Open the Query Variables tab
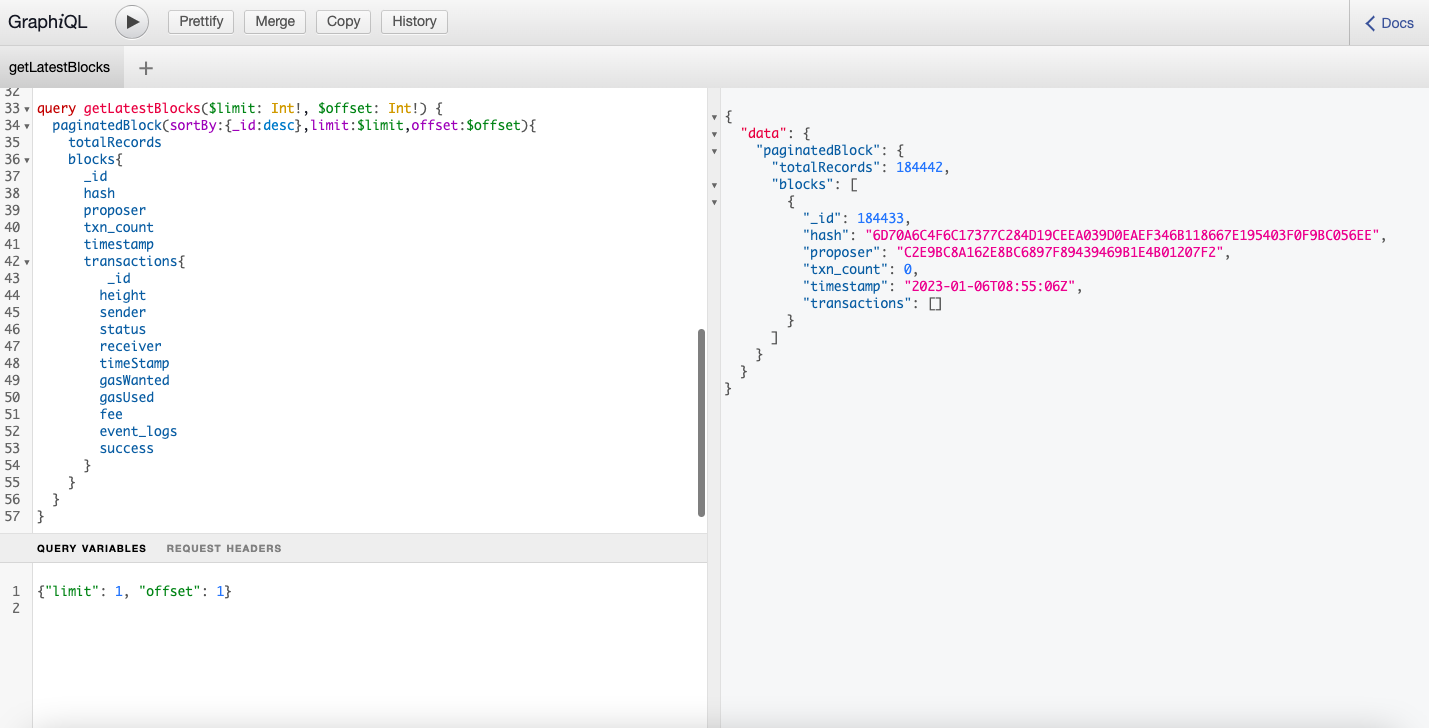 91,548
